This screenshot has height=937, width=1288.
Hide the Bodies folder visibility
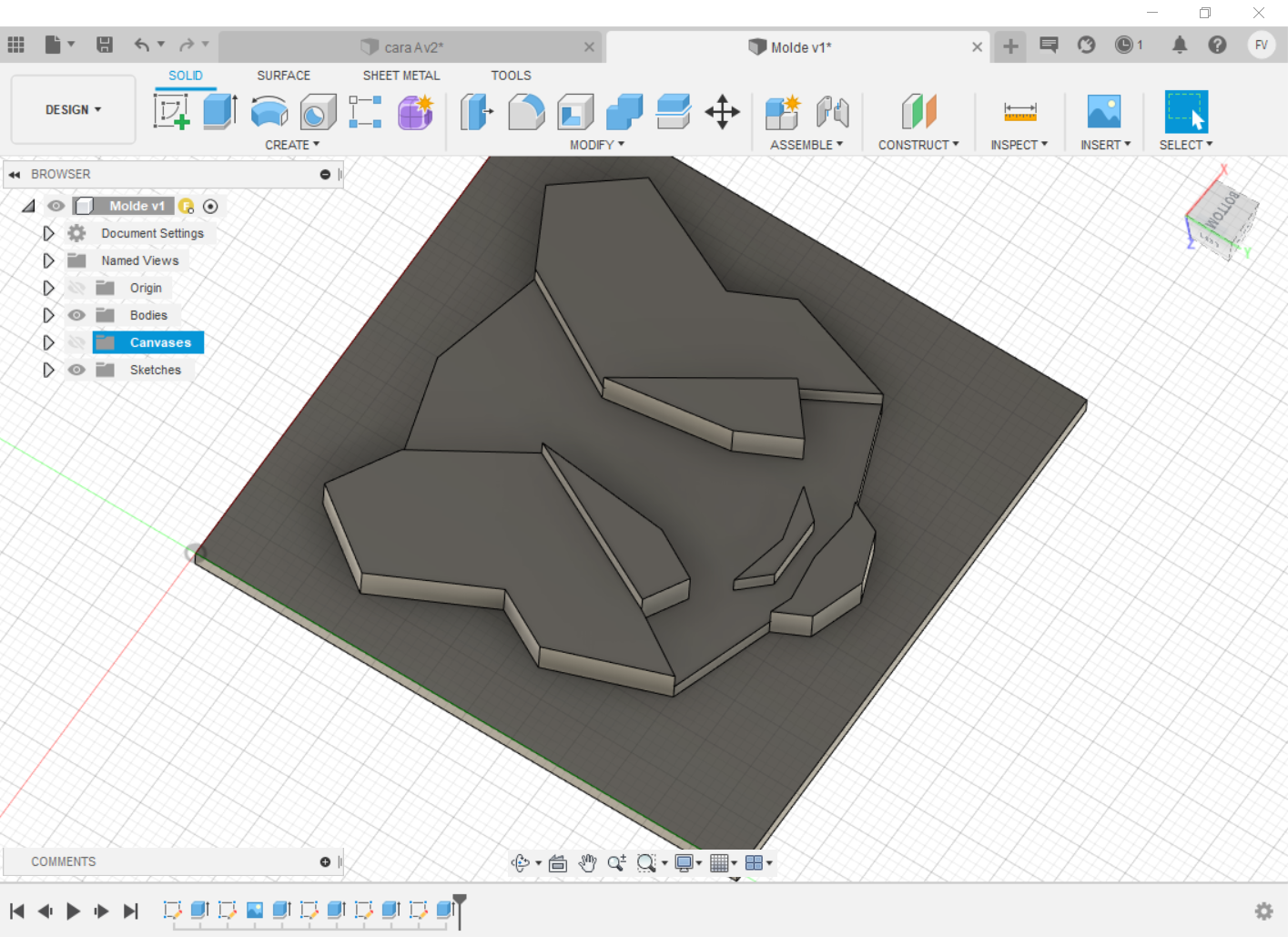[77, 315]
